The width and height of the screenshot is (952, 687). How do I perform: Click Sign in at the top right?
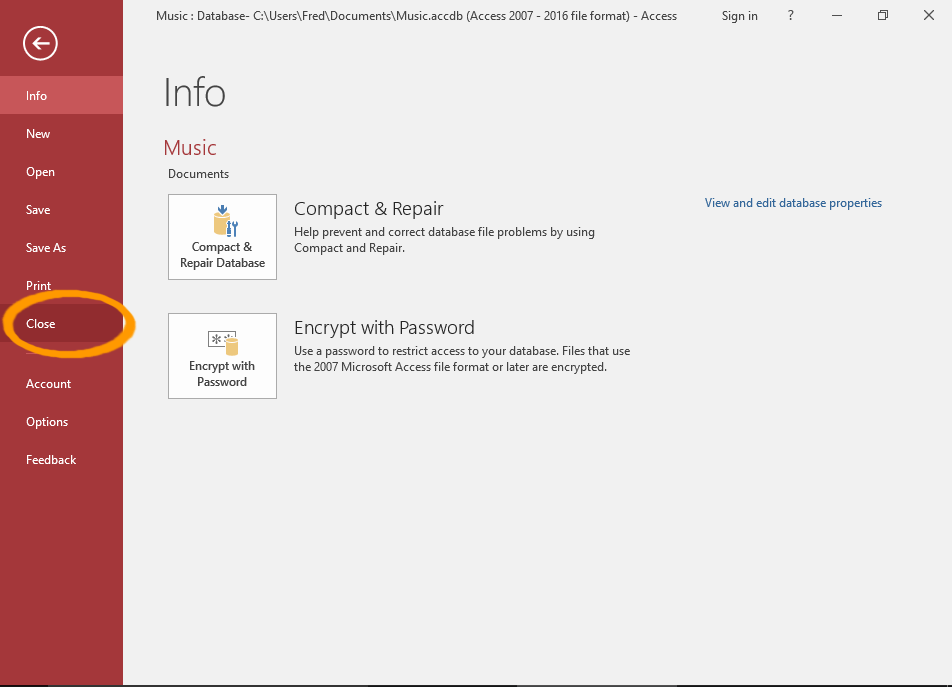point(739,15)
